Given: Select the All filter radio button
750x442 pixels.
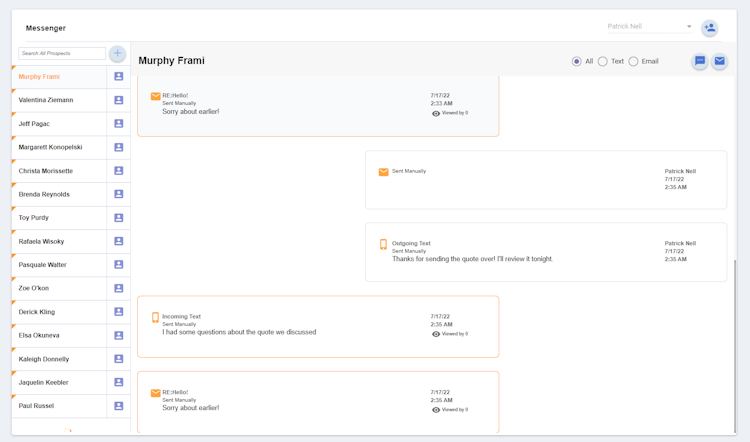Looking at the screenshot, I should 577,62.
